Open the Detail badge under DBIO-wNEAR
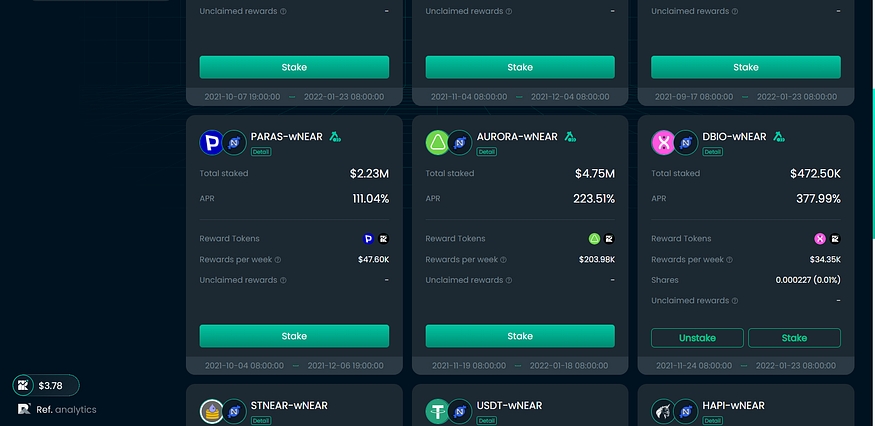This screenshot has width=875, height=426. click(713, 152)
